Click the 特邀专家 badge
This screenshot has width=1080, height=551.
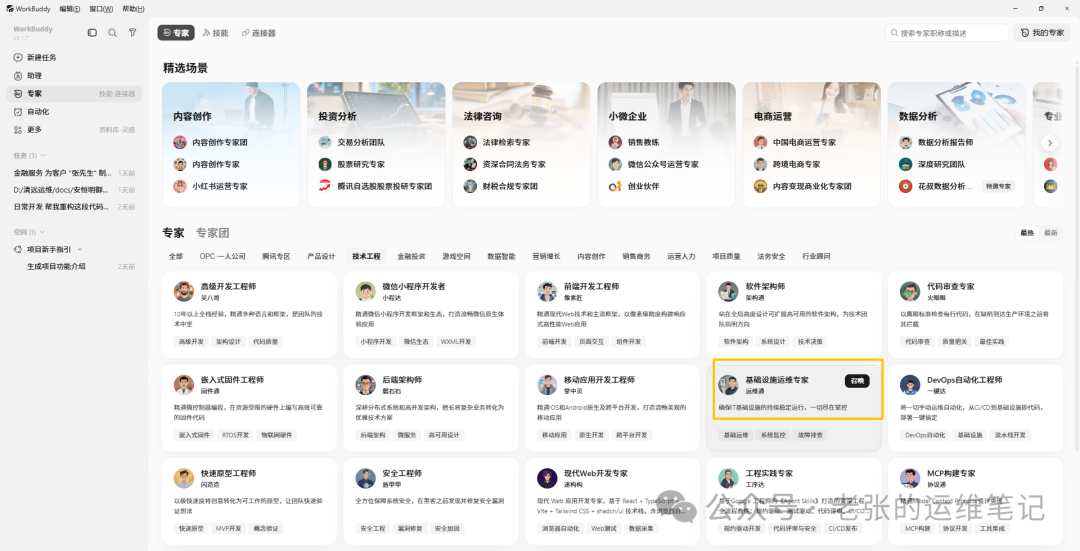[x=998, y=186]
